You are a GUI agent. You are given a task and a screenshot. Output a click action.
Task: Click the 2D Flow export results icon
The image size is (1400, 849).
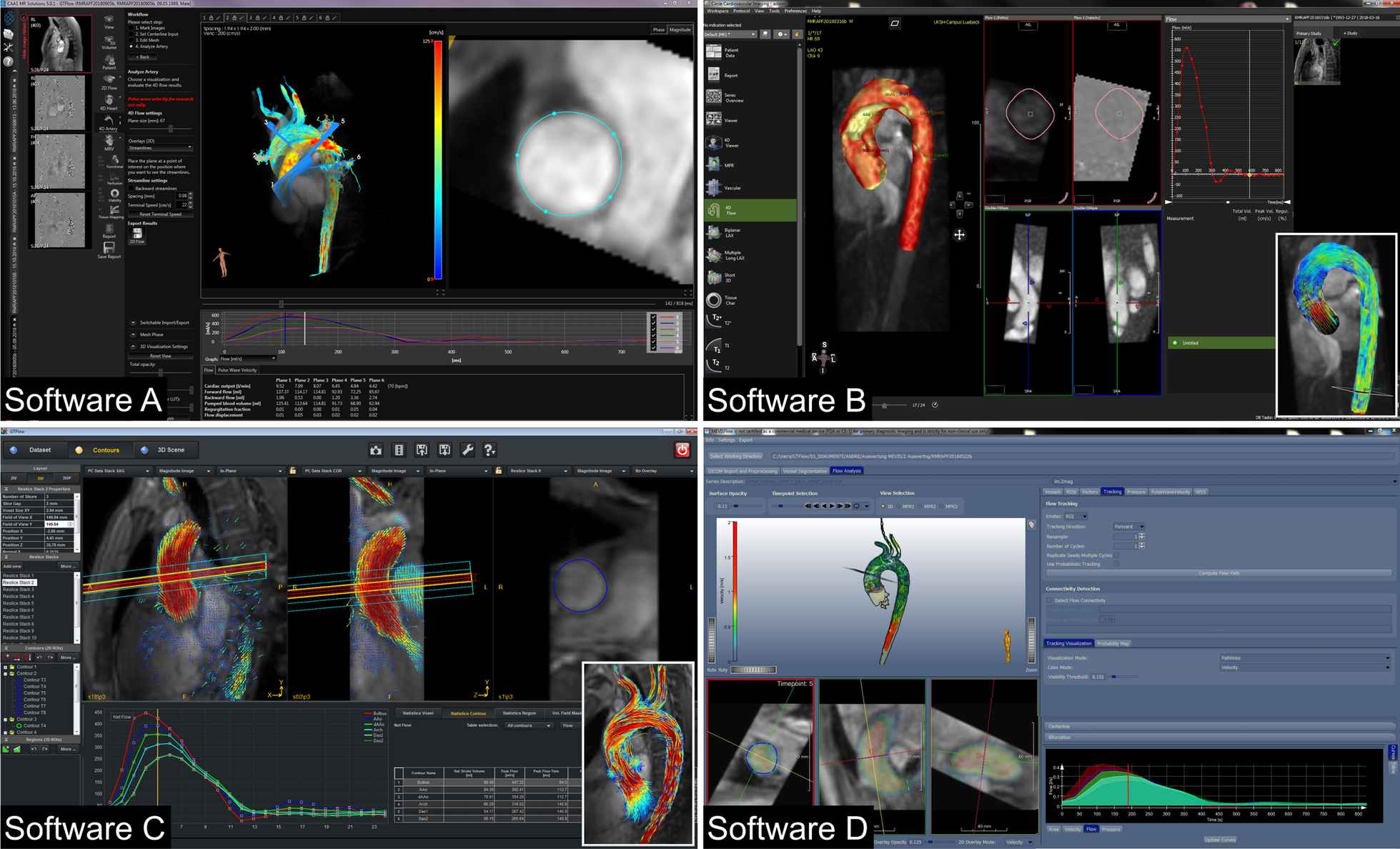136,236
